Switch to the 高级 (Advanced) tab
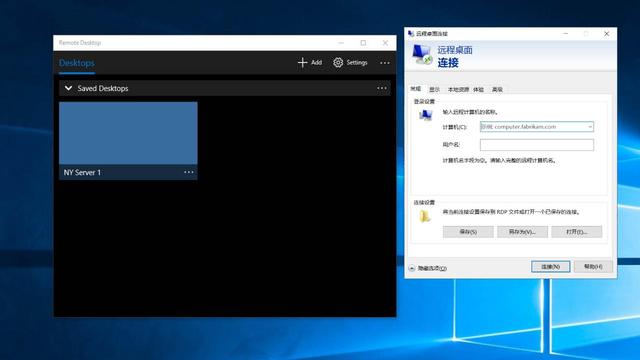The height and width of the screenshot is (360, 640). pyautogui.click(x=497, y=89)
